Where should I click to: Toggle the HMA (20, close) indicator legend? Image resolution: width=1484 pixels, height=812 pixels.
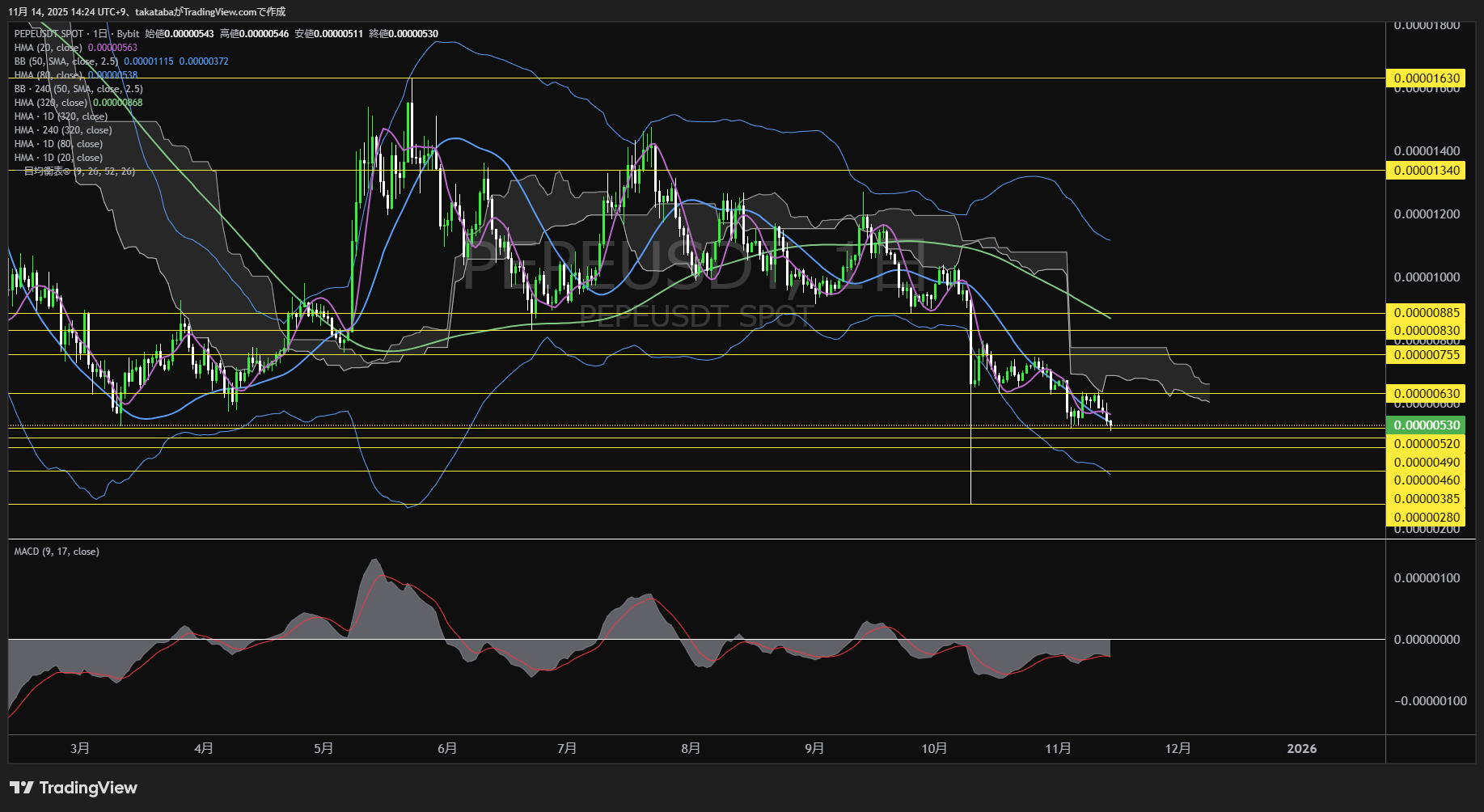click(48, 48)
